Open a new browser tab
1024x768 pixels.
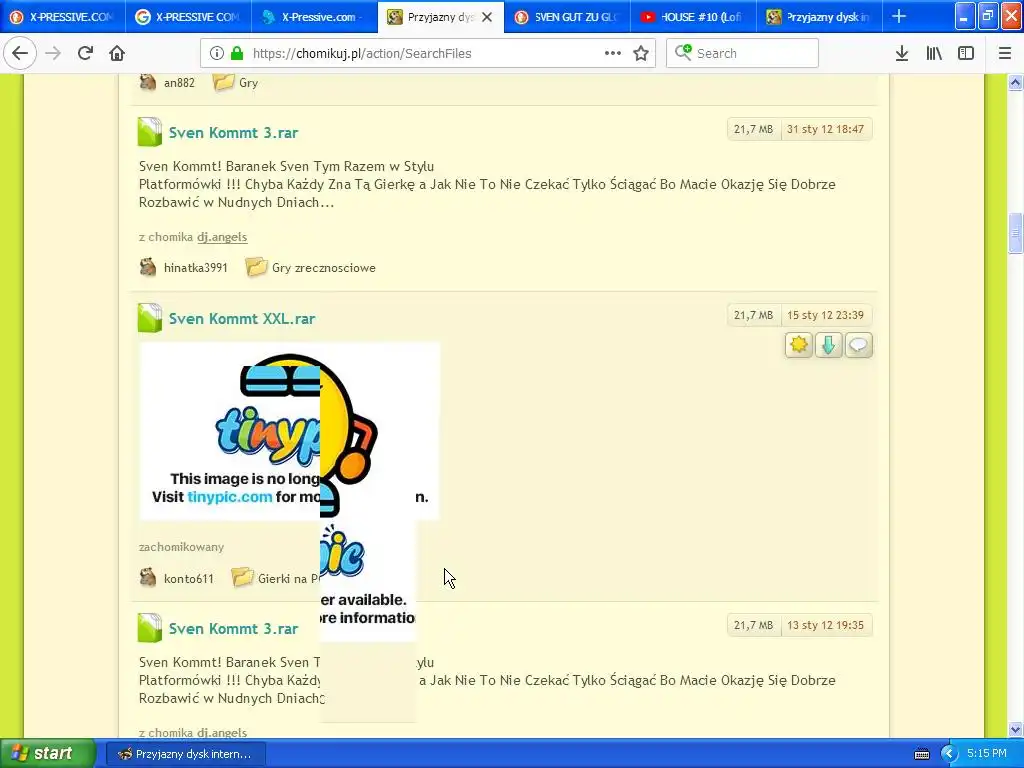[x=899, y=16]
